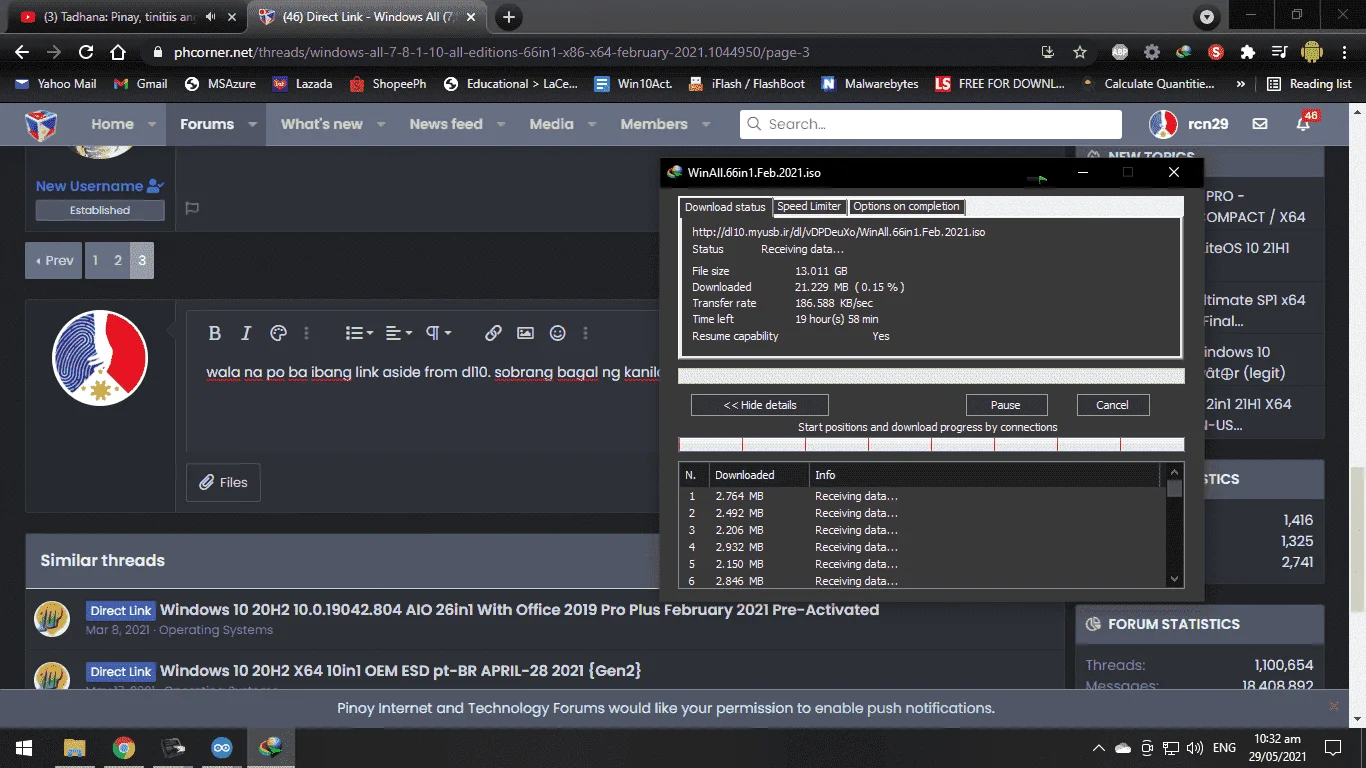Viewport: 1366px width, 768px height.
Task: Select connection row 1 with 2.764 MB
Action: pyautogui.click(x=921, y=496)
